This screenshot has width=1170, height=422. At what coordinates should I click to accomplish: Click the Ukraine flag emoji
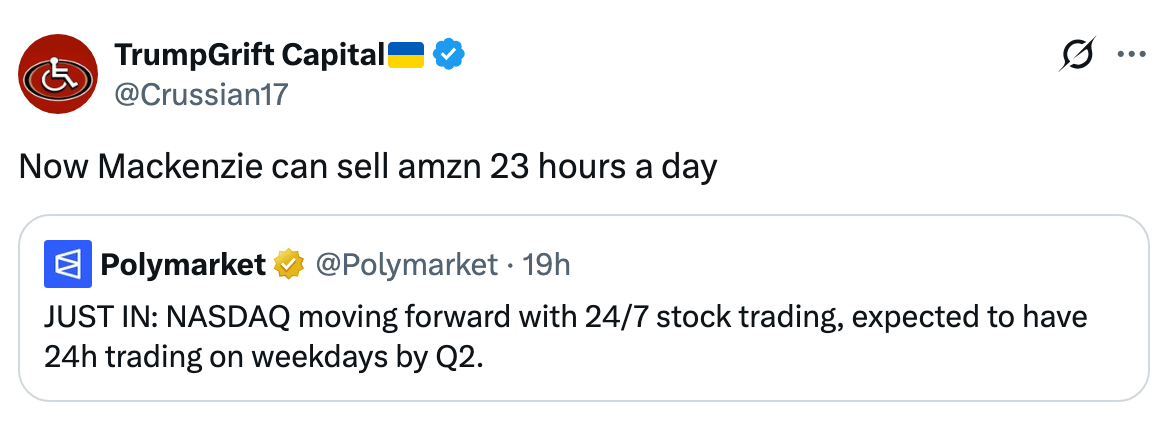(406, 54)
